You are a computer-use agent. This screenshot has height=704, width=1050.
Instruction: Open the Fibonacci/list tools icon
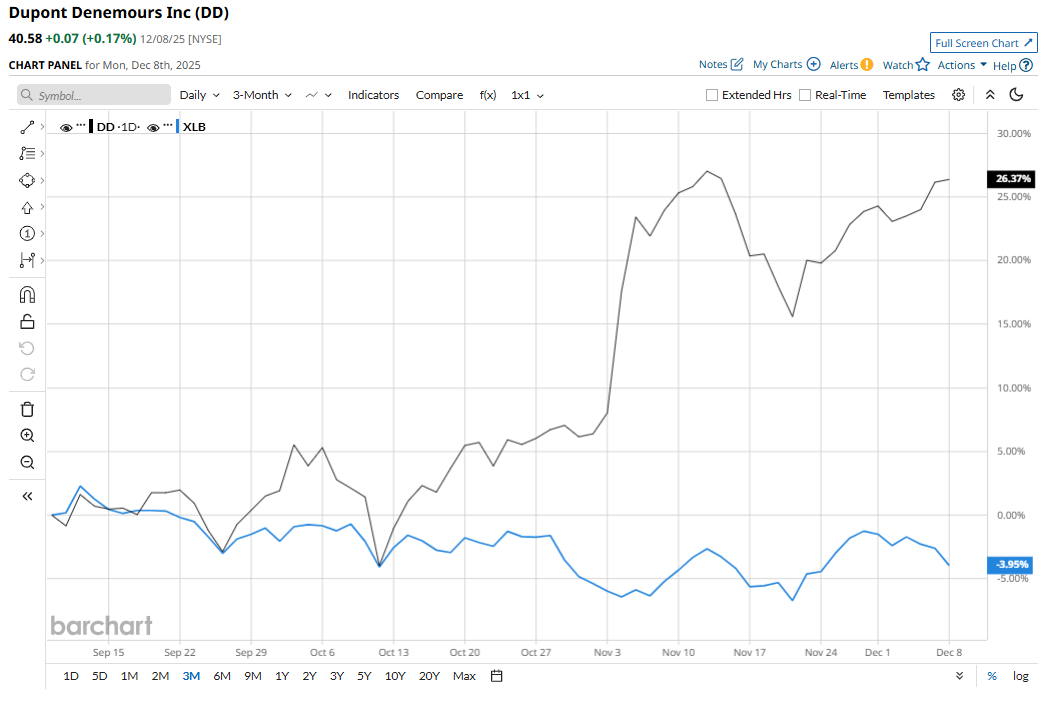point(27,153)
